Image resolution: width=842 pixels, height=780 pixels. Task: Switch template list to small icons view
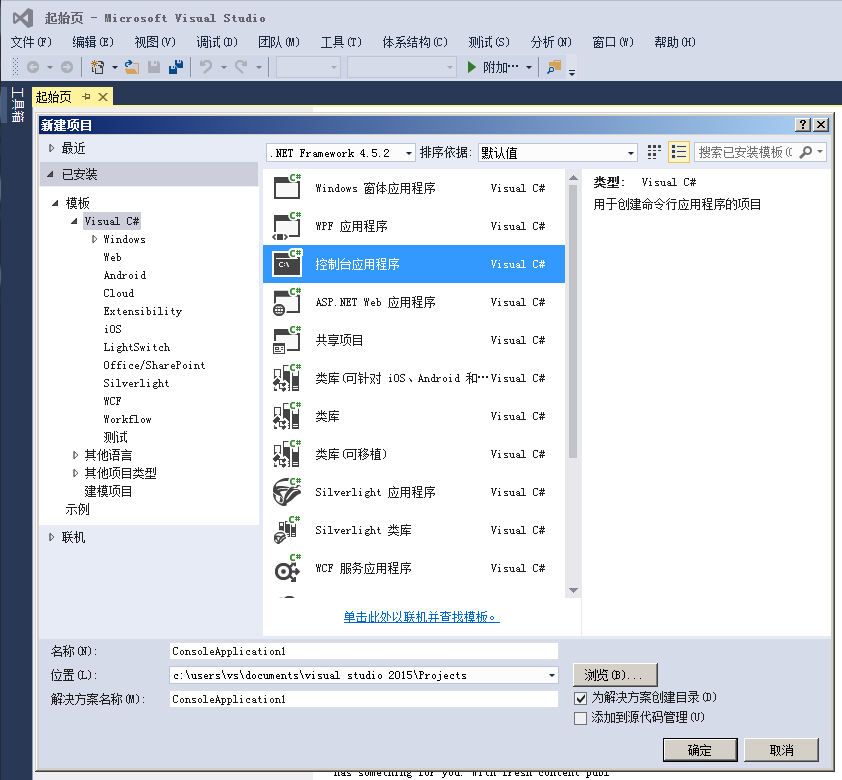[x=654, y=152]
